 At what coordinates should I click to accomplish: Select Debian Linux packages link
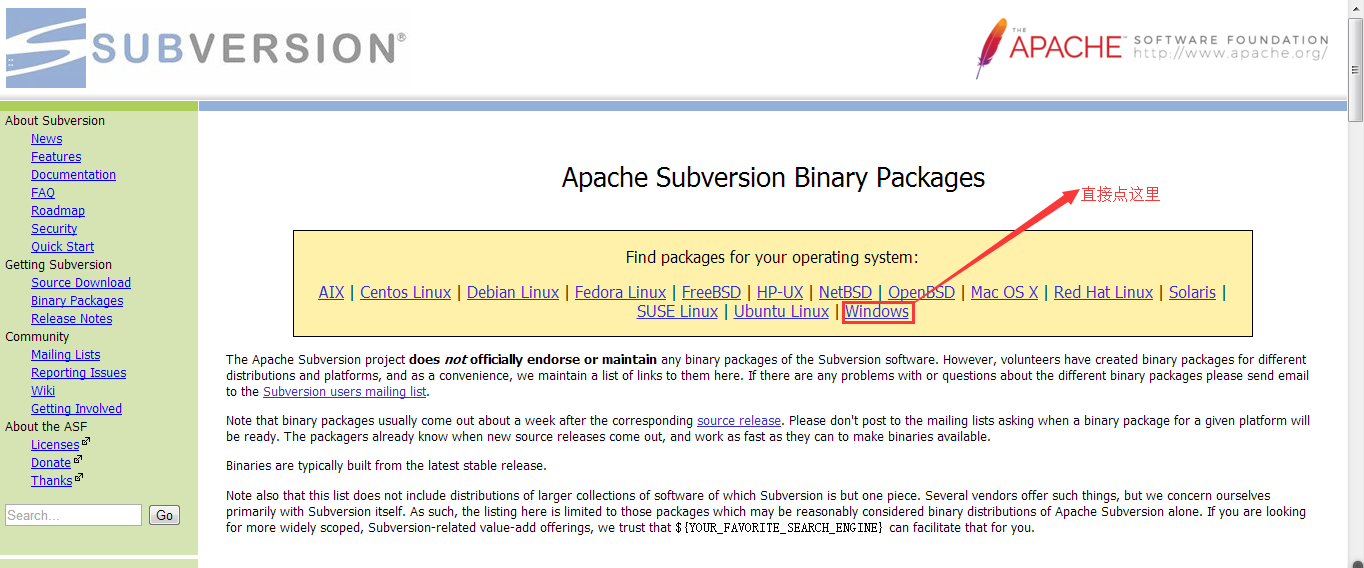(x=513, y=292)
